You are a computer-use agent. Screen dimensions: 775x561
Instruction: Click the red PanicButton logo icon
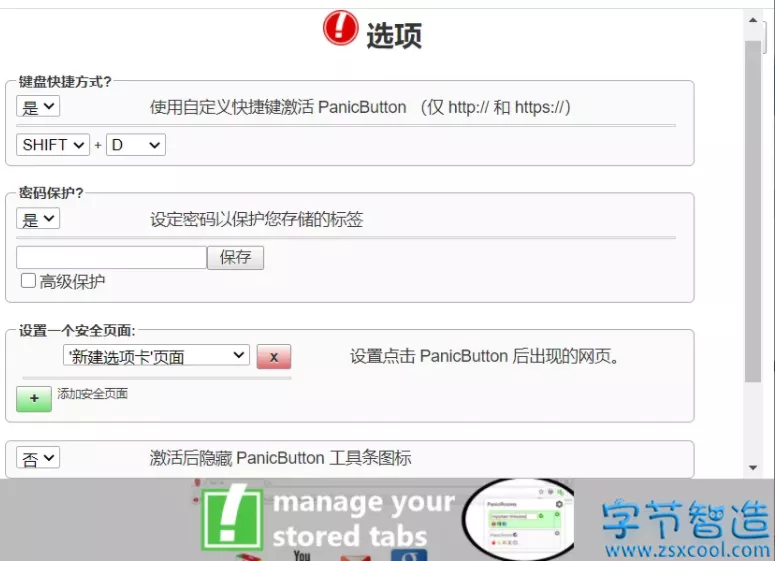click(x=341, y=28)
